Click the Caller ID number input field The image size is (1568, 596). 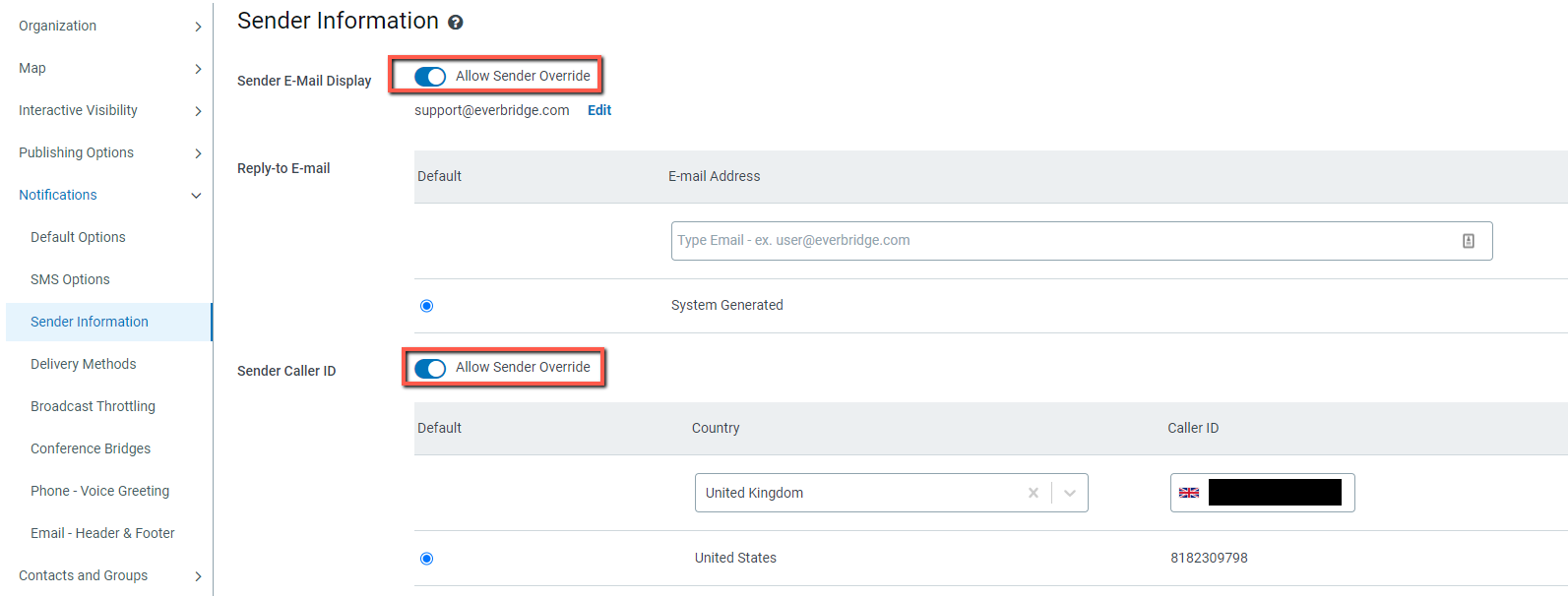[x=1275, y=493]
